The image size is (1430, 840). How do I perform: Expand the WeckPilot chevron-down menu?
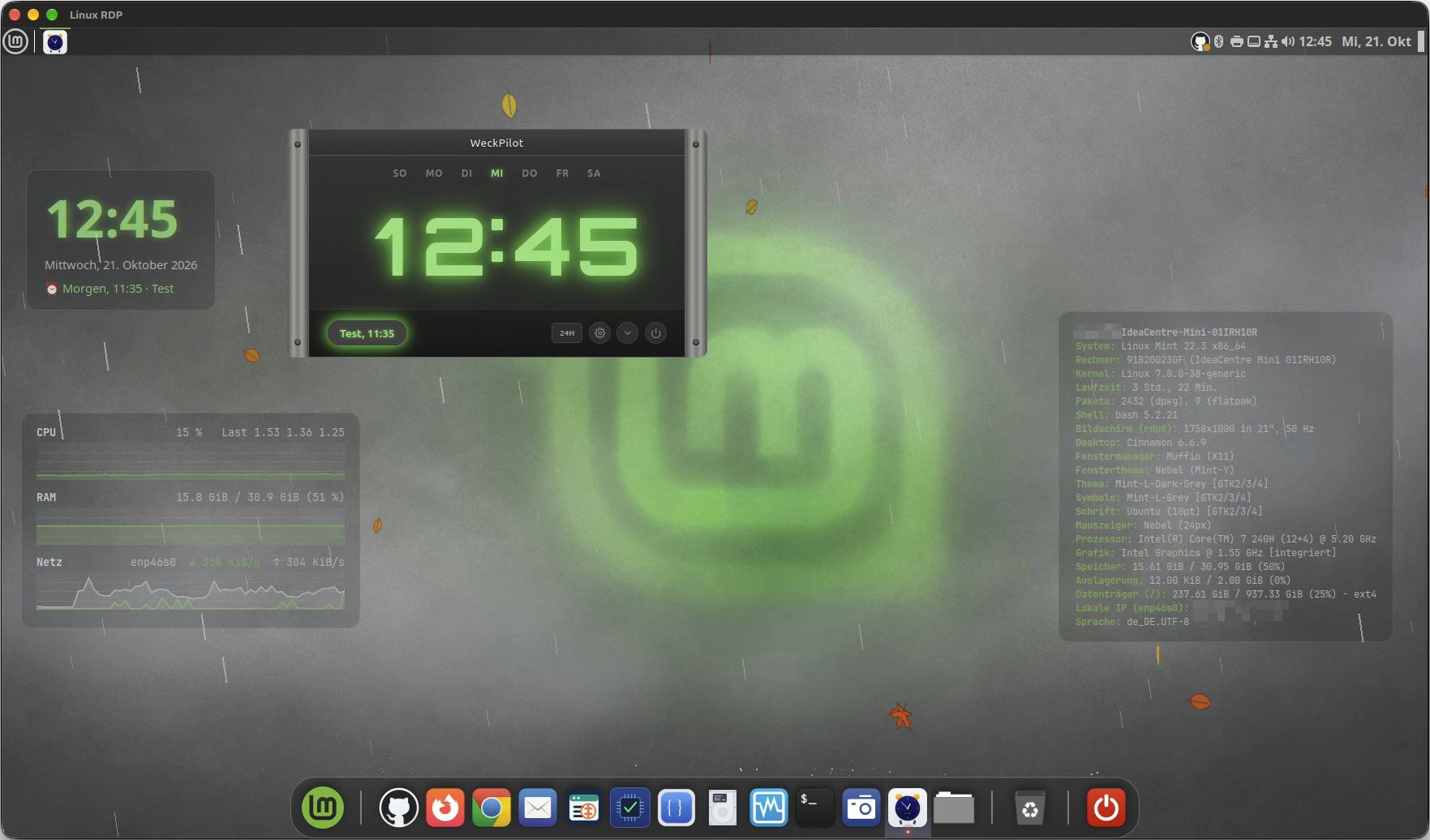click(627, 333)
